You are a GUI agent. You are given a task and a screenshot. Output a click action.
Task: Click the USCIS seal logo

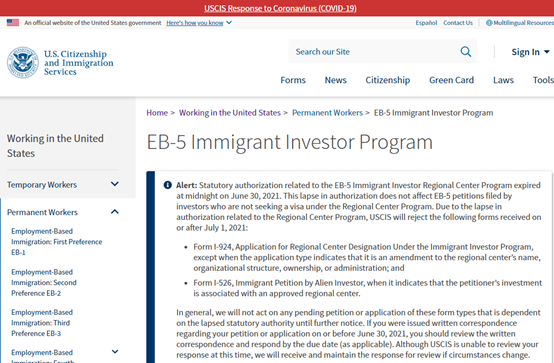23,63
